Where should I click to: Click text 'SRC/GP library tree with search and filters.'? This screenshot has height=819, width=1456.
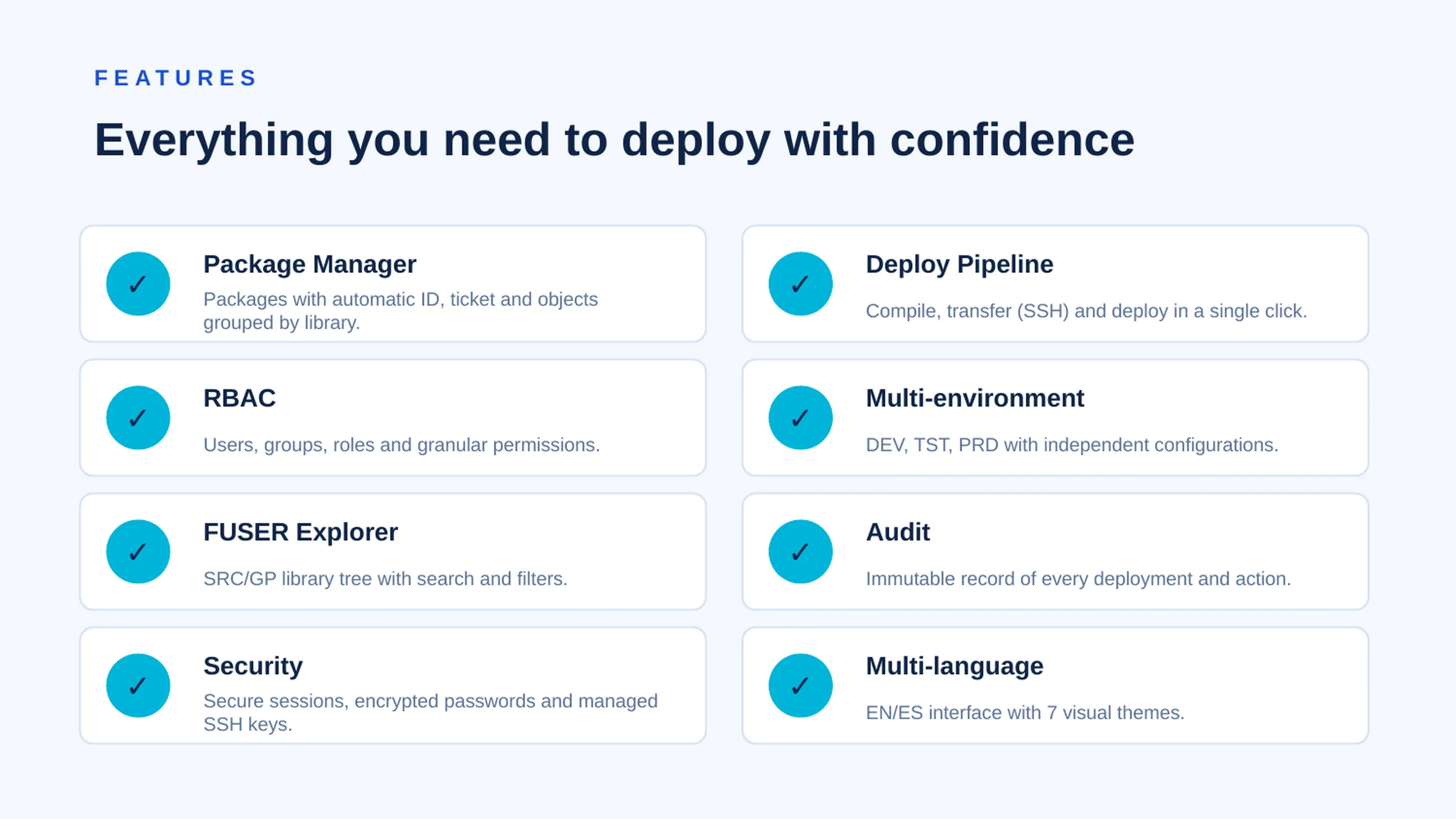(x=385, y=579)
